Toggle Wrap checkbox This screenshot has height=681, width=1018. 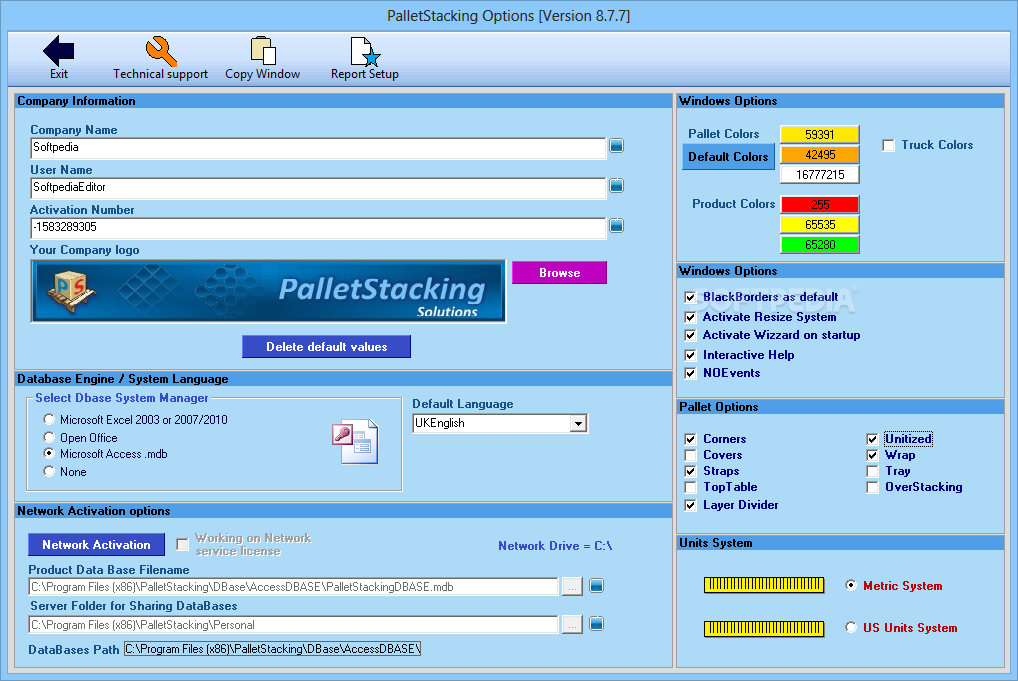click(x=872, y=455)
